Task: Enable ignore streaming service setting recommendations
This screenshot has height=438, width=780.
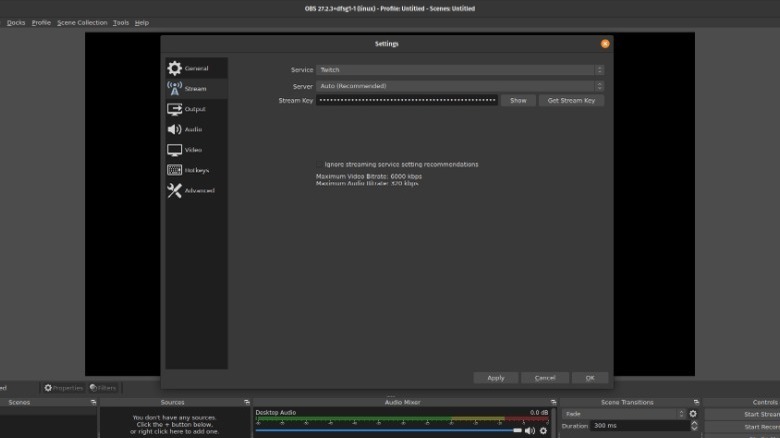Action: (320, 164)
